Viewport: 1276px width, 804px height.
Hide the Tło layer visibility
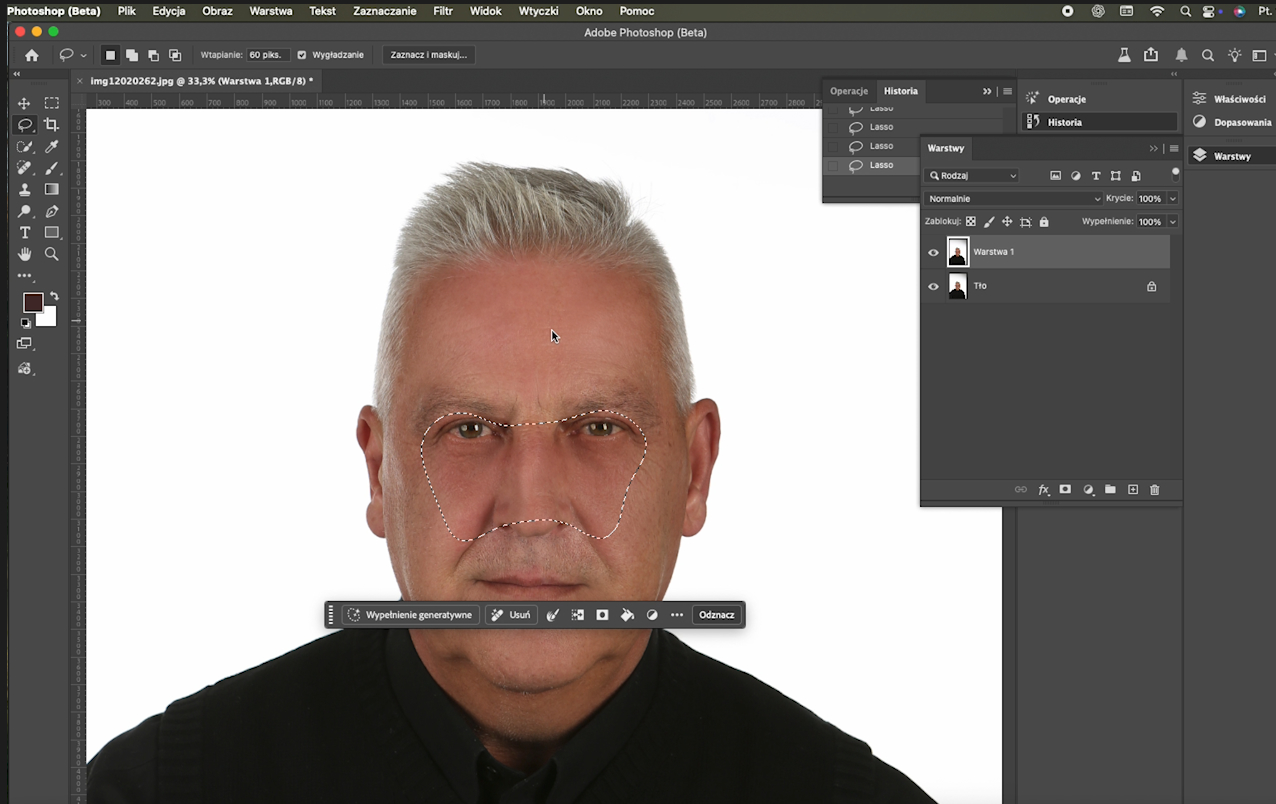pos(933,286)
